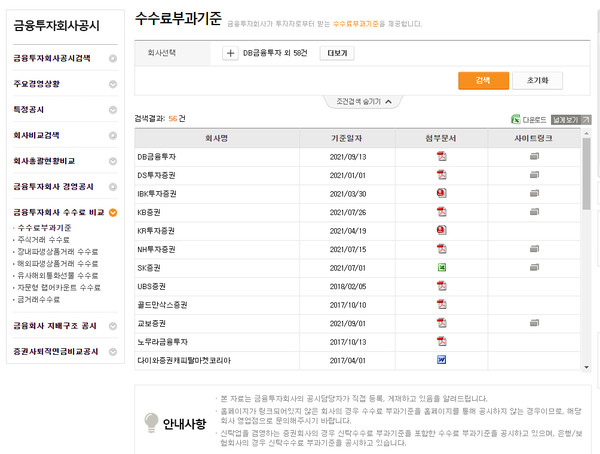Open SK증권 site link icon
The image size is (600, 454).
534,267
